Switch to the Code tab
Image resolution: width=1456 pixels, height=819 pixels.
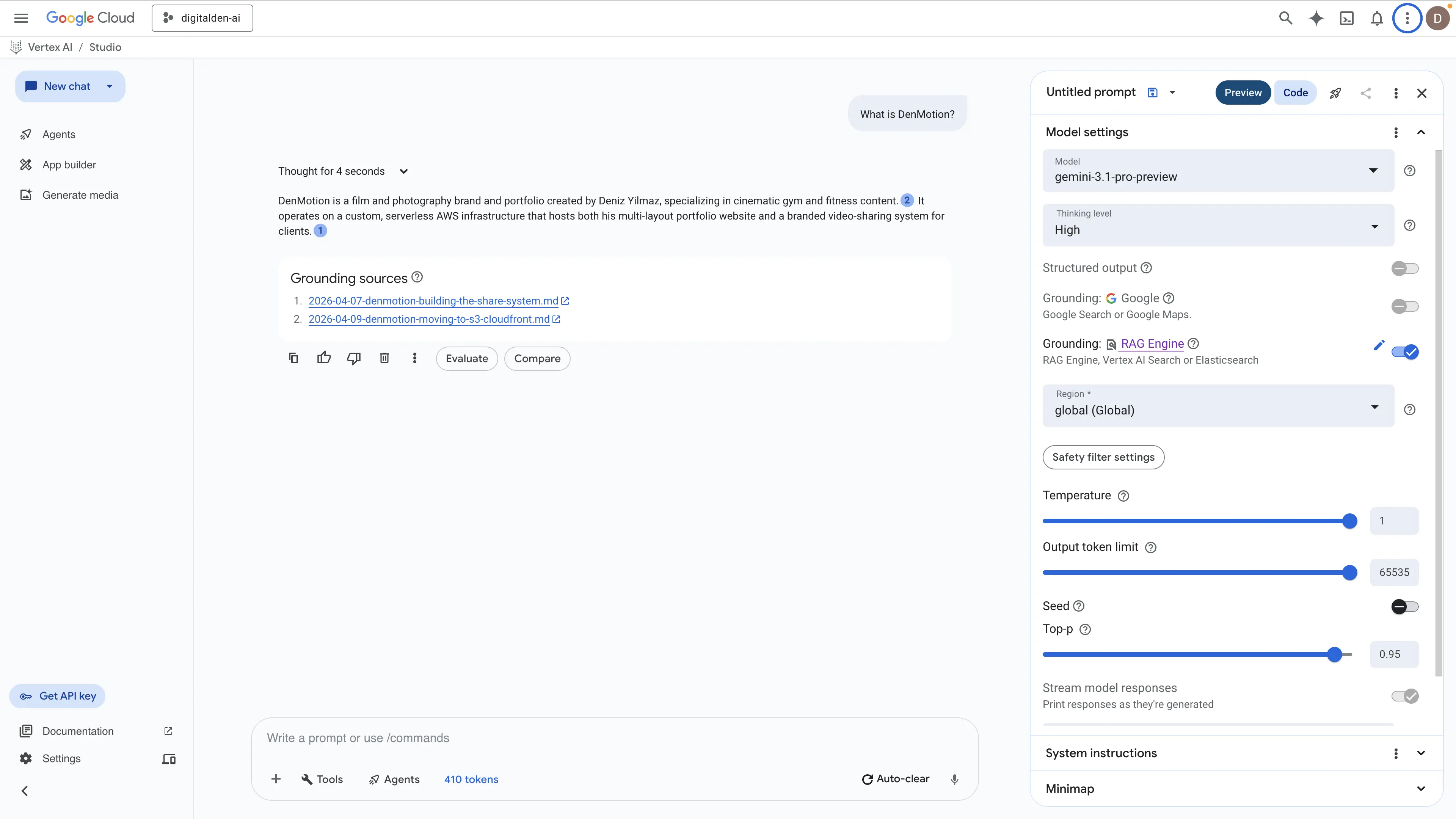click(x=1295, y=93)
